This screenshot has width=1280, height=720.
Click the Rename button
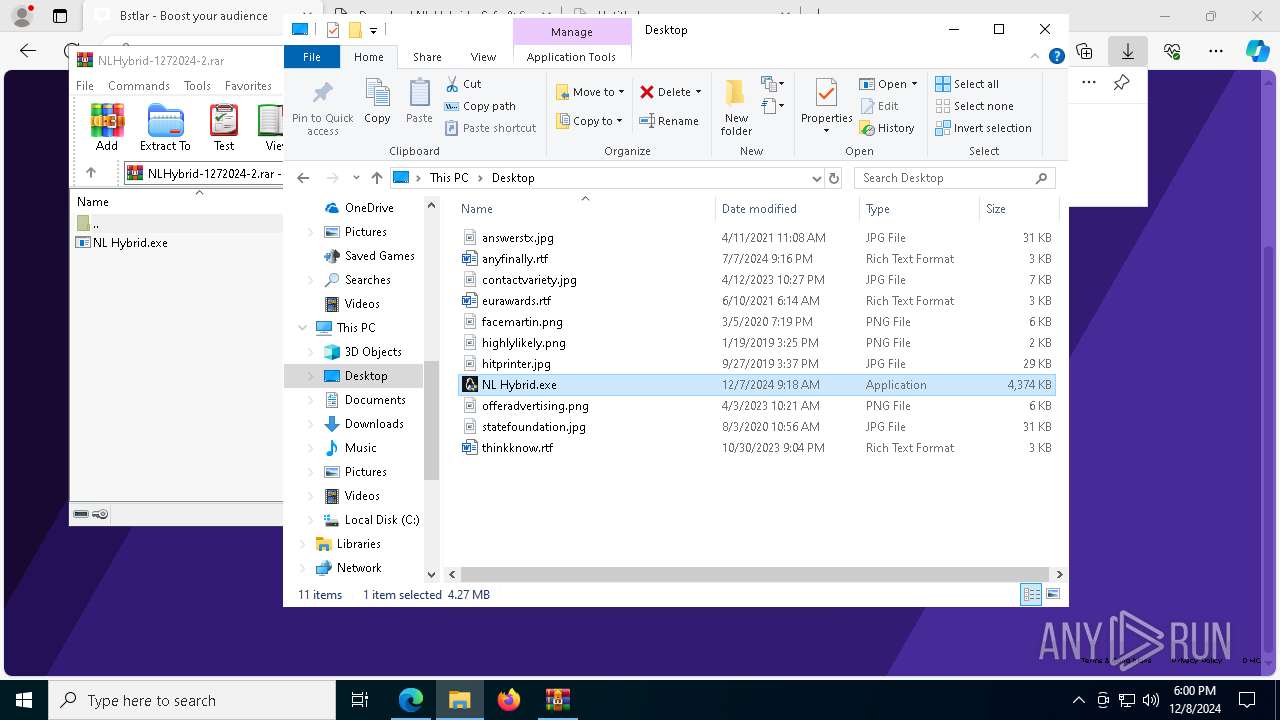tap(669, 121)
